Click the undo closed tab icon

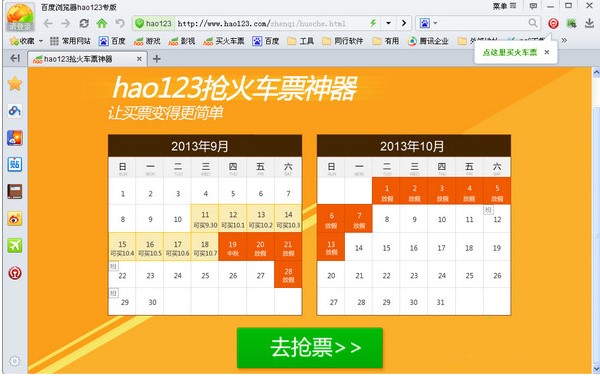120,23
